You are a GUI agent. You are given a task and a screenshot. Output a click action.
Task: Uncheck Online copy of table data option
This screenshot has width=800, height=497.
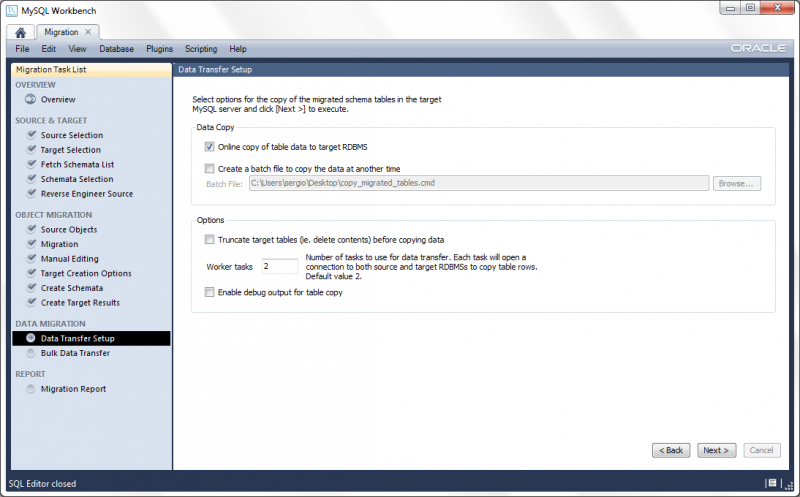[209, 147]
